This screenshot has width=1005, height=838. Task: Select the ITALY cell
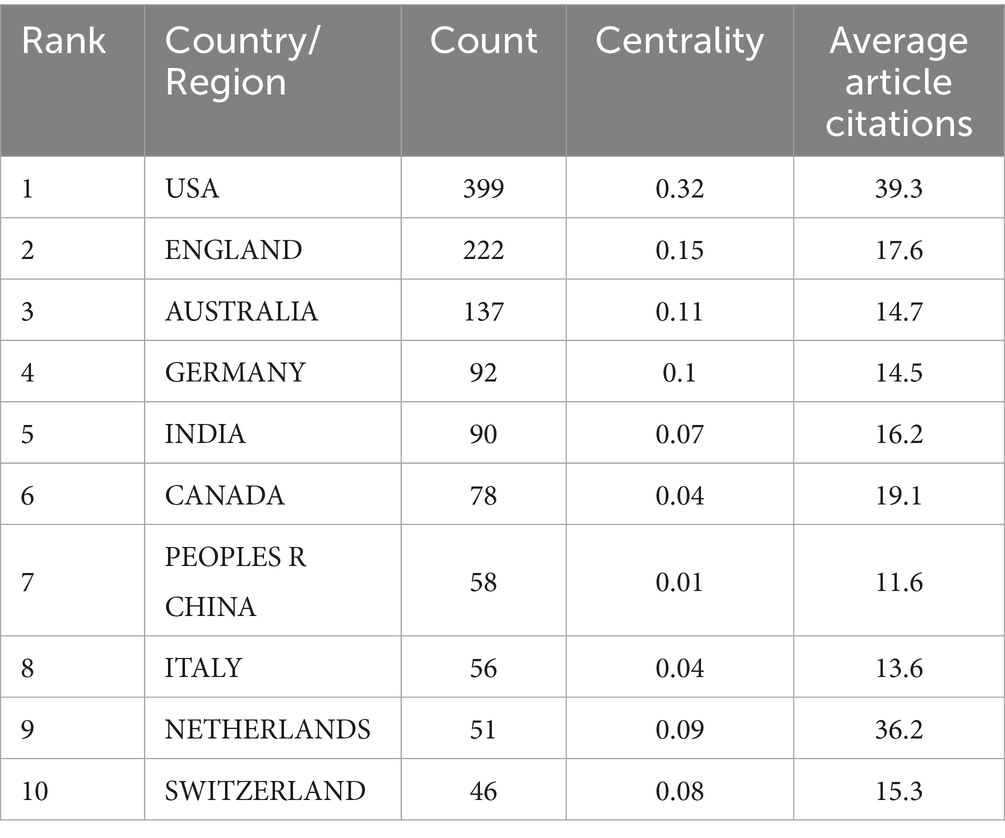(203, 667)
